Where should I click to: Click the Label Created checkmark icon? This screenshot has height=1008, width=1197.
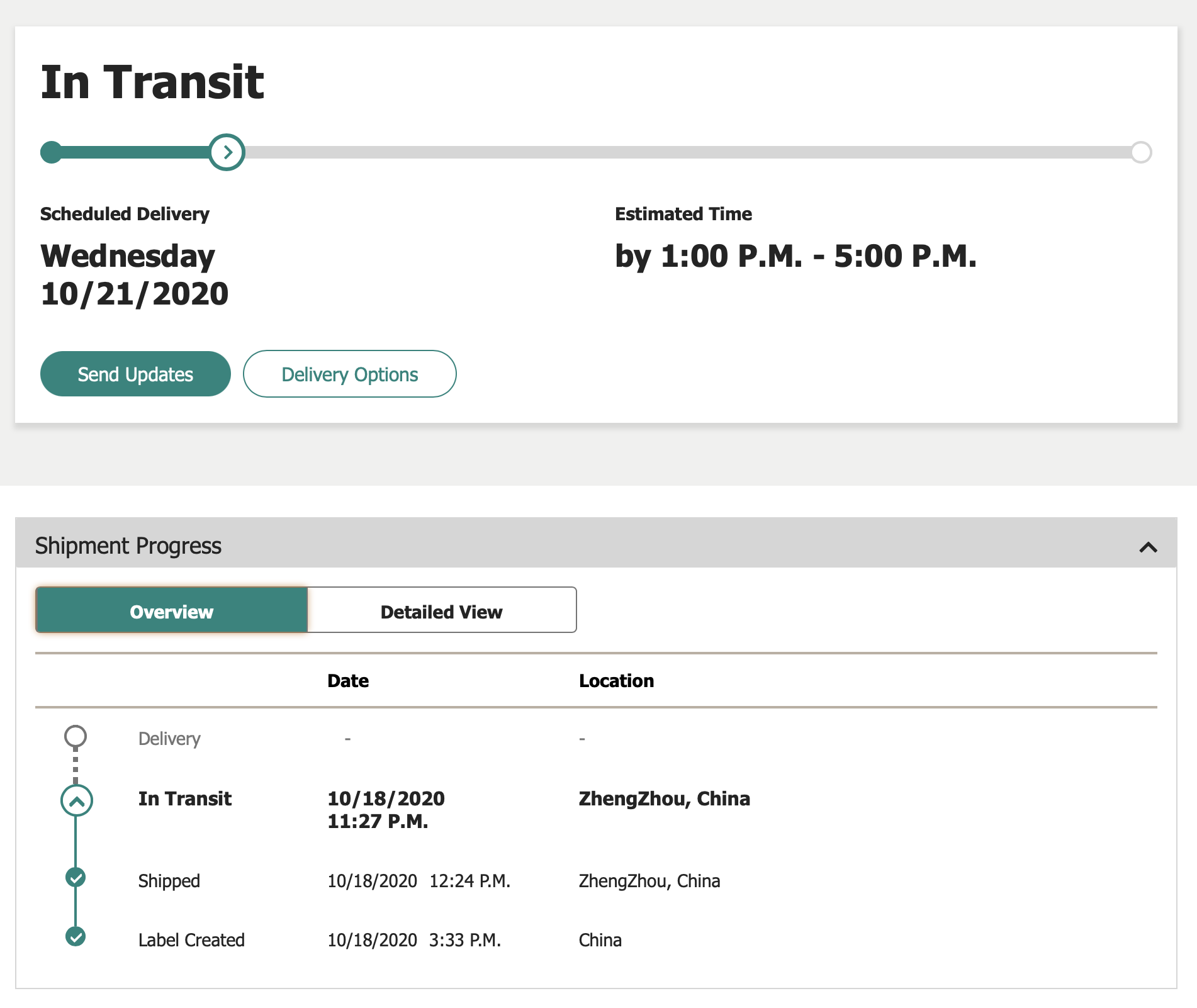point(76,936)
